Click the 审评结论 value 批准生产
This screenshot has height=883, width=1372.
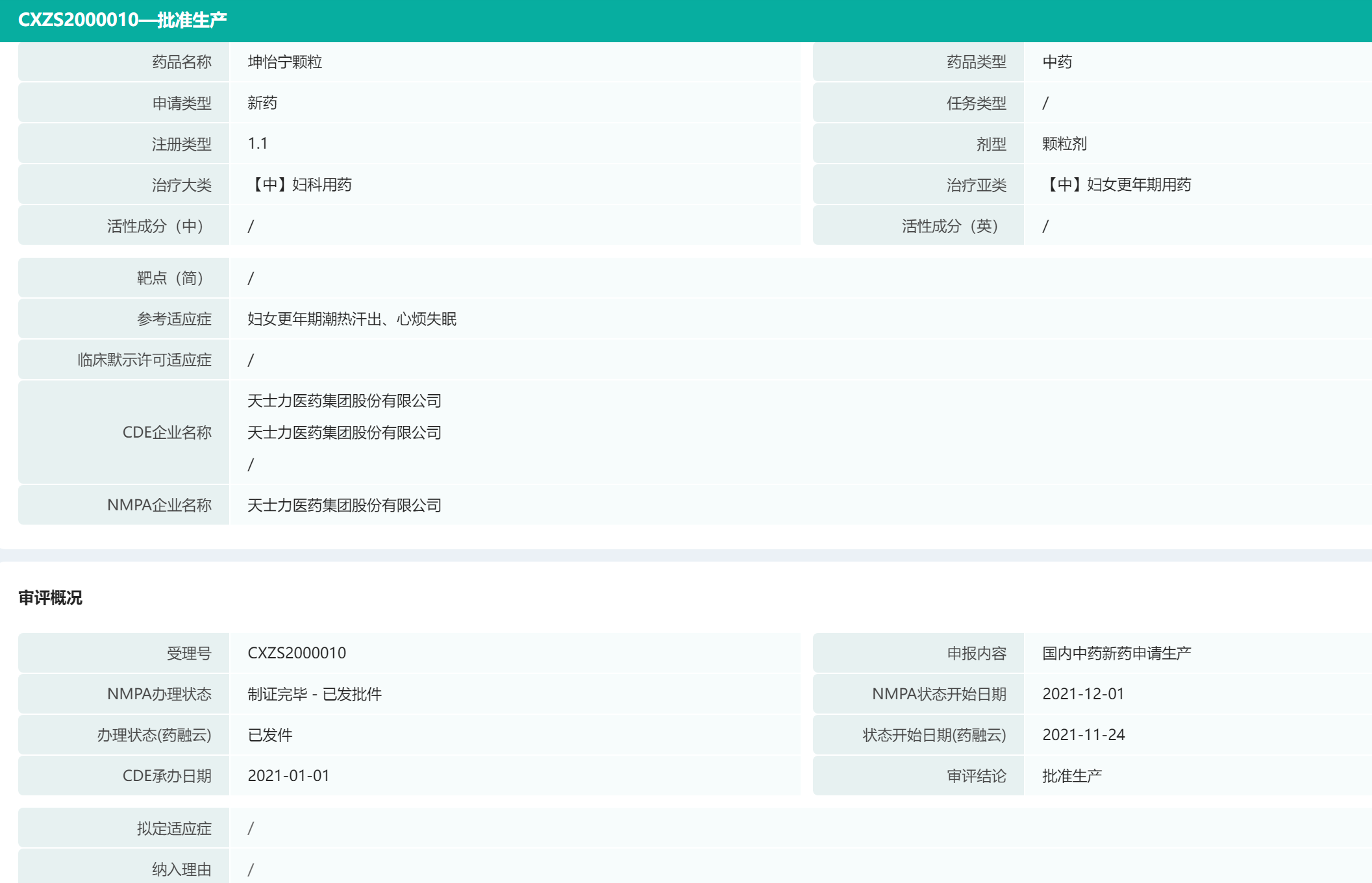(1071, 776)
